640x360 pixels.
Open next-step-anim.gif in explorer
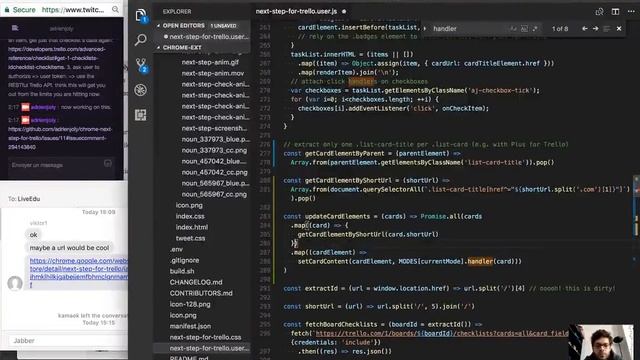210,62
